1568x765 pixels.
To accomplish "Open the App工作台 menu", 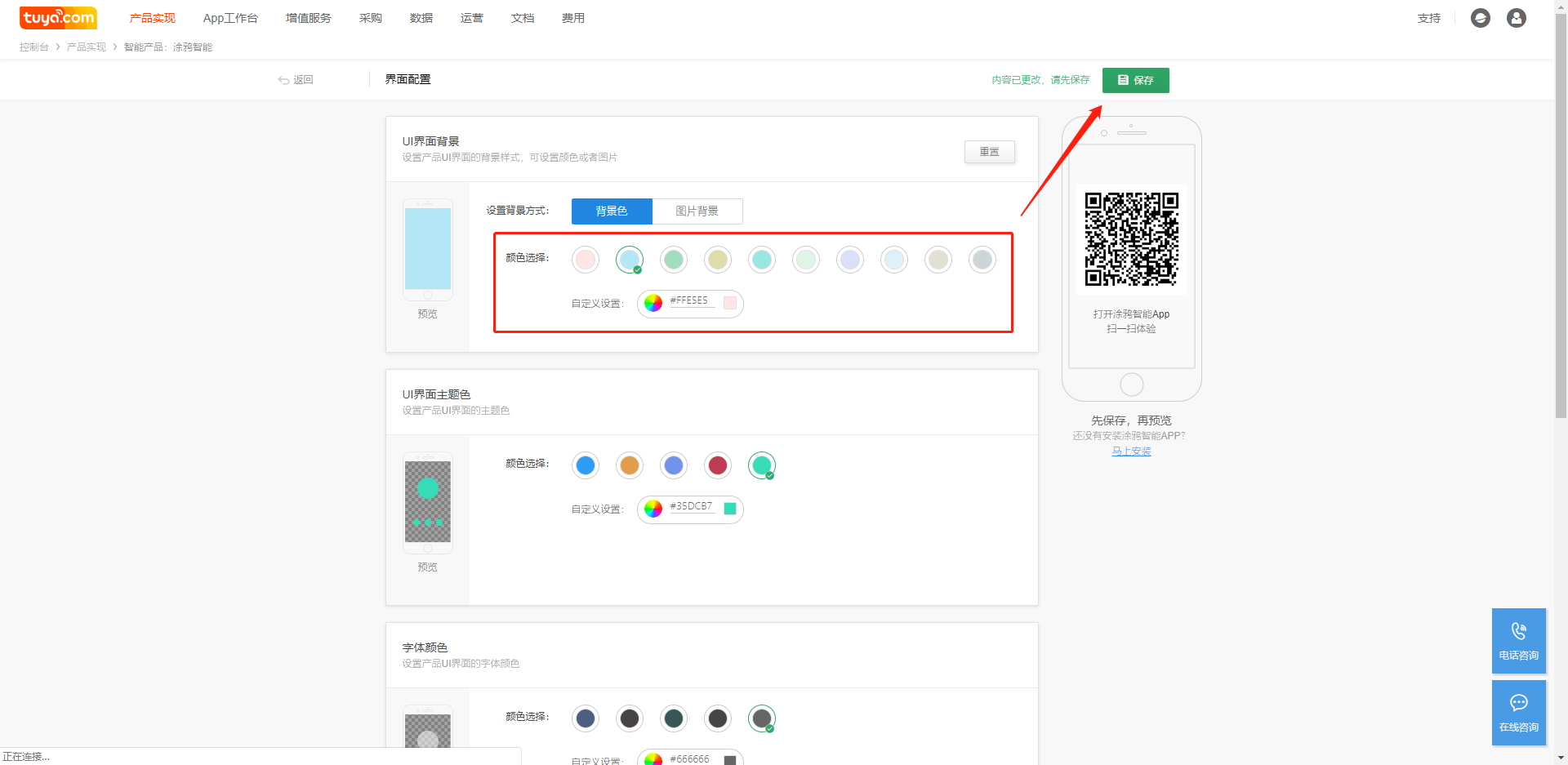I will pyautogui.click(x=230, y=18).
